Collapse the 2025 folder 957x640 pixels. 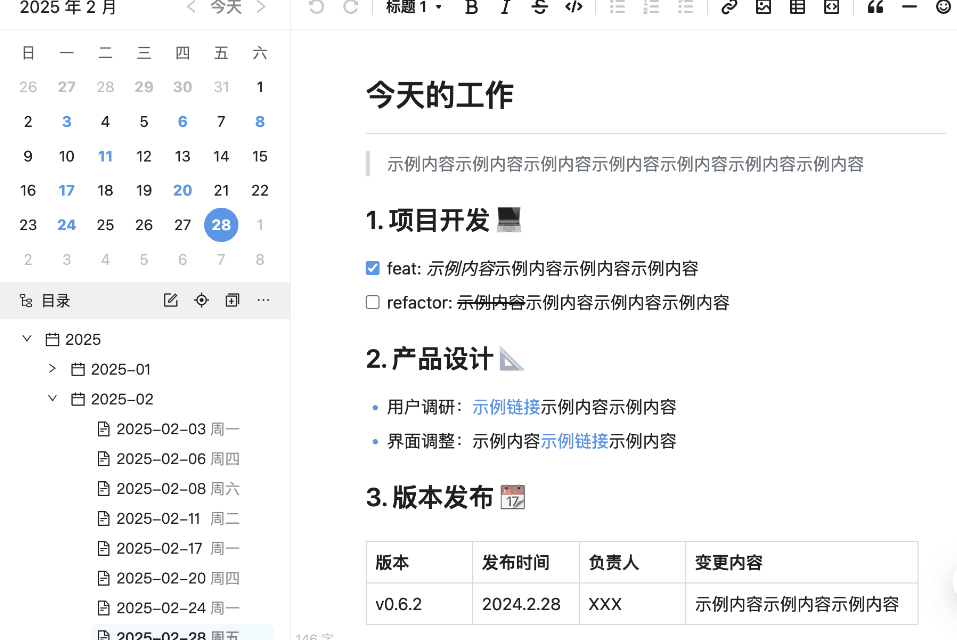(27, 338)
